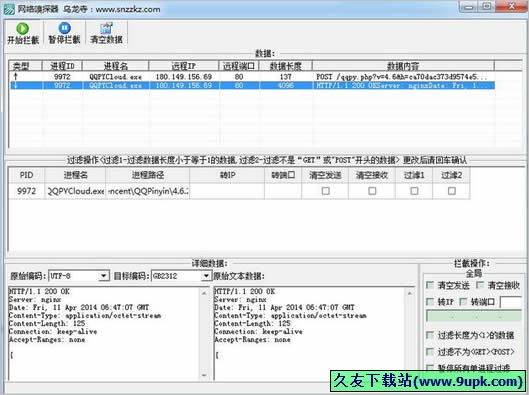529x395 pixels.
Task: Enable the global 清空发送 checkbox
Action: pos(430,285)
